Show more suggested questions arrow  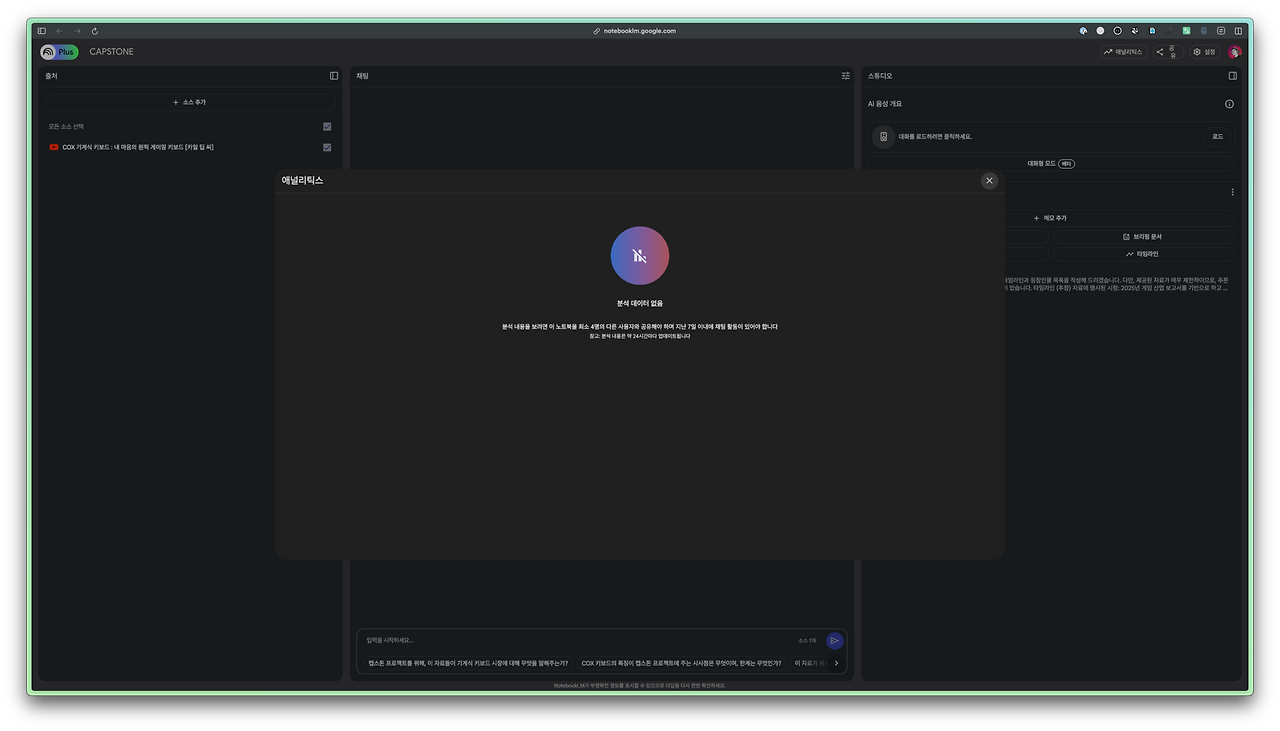(837, 663)
